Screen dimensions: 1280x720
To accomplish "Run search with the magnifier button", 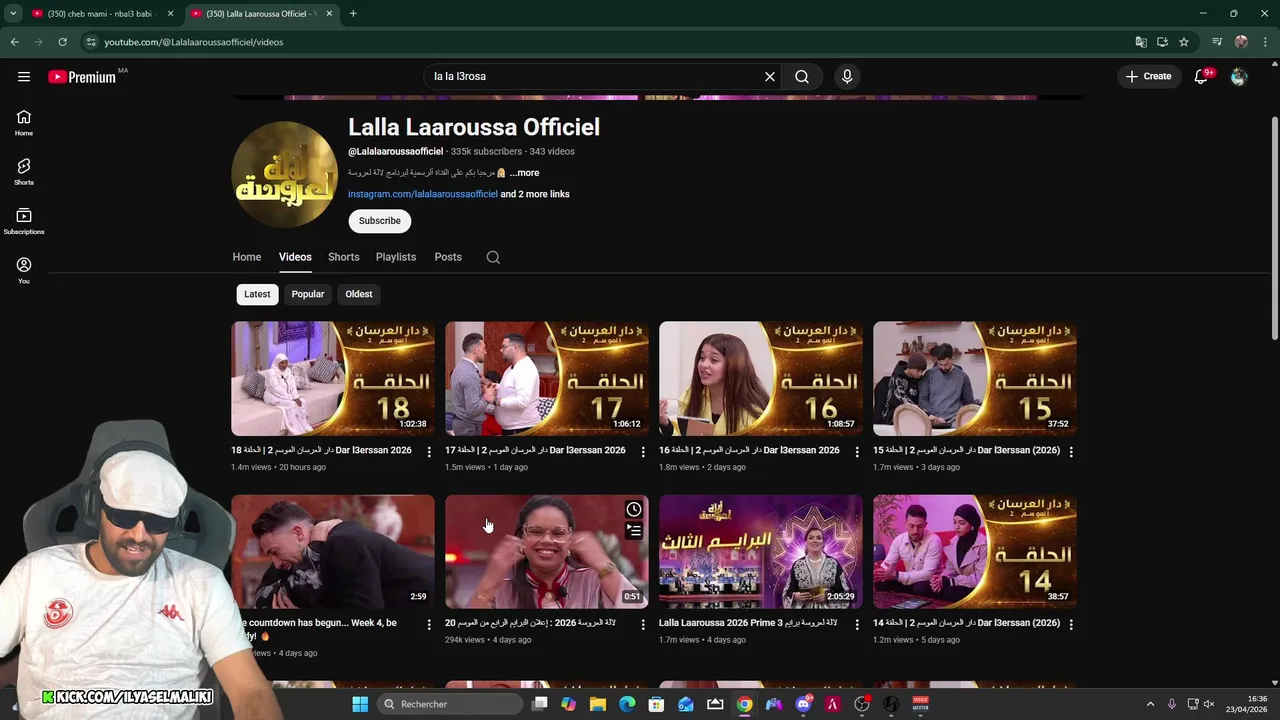I will [x=802, y=76].
